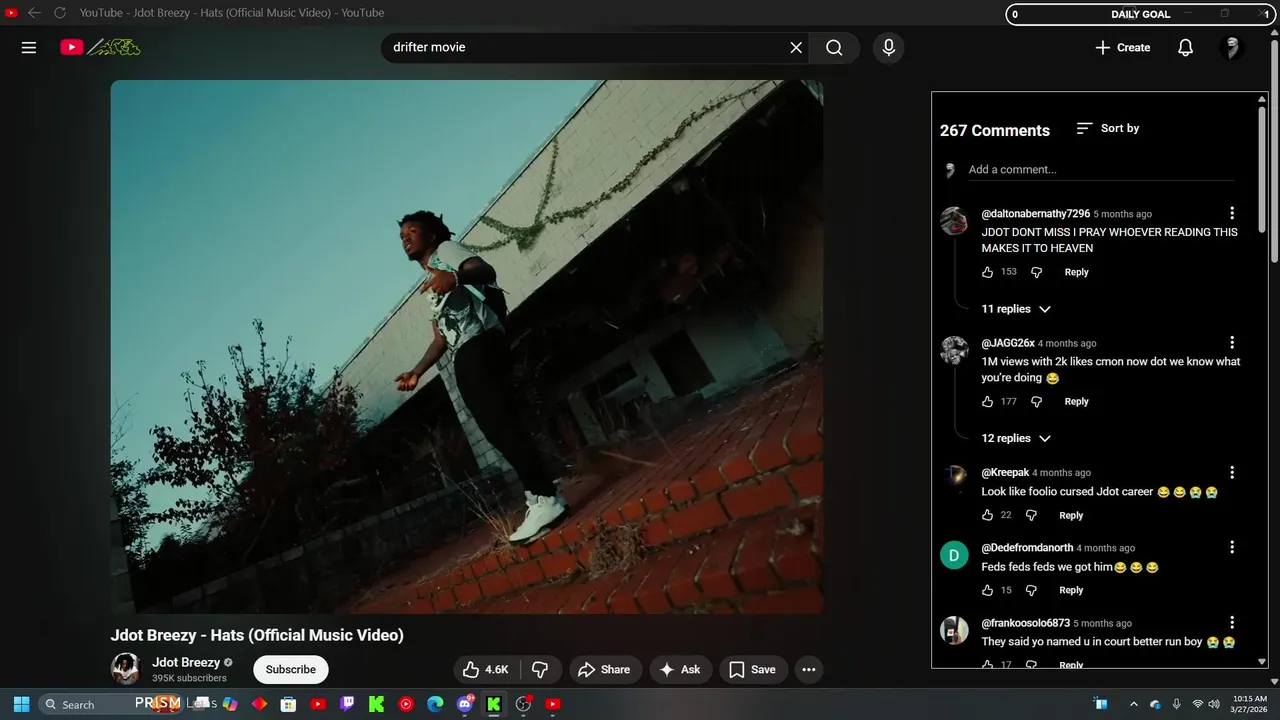The height and width of the screenshot is (720, 1280).
Task: Reply to @Dedefromdanorth's comment
Action: [x=1071, y=590]
